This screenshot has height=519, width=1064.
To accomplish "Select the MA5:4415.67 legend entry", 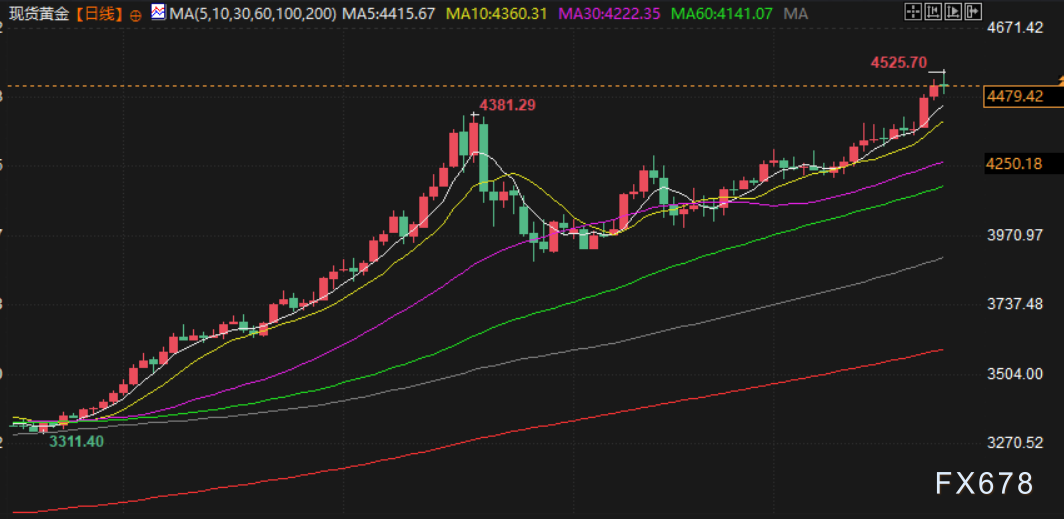I will coord(389,14).
